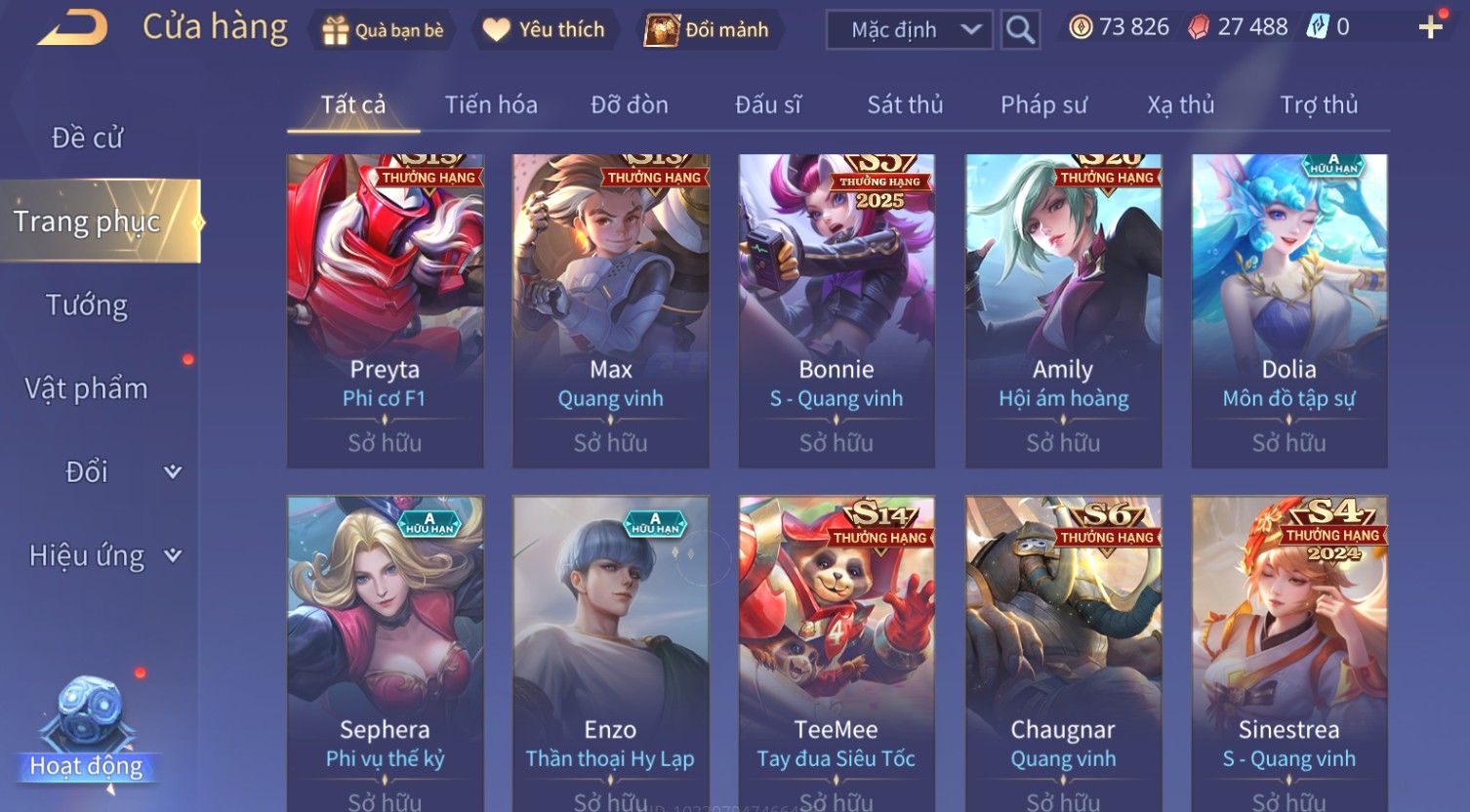Click the red gem balance icon

[1199, 27]
